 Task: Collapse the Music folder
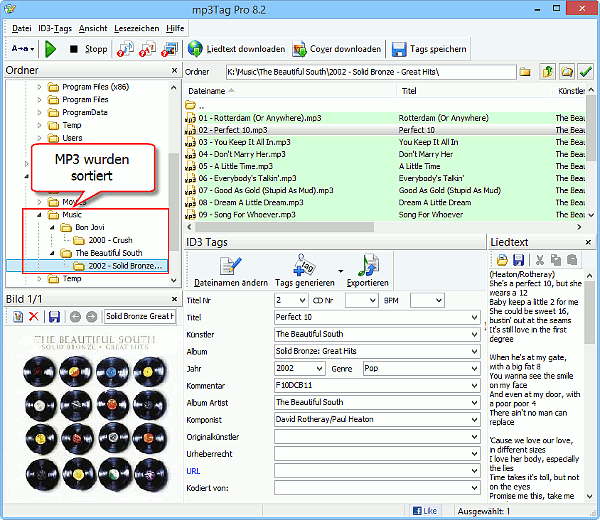[x=39, y=215]
